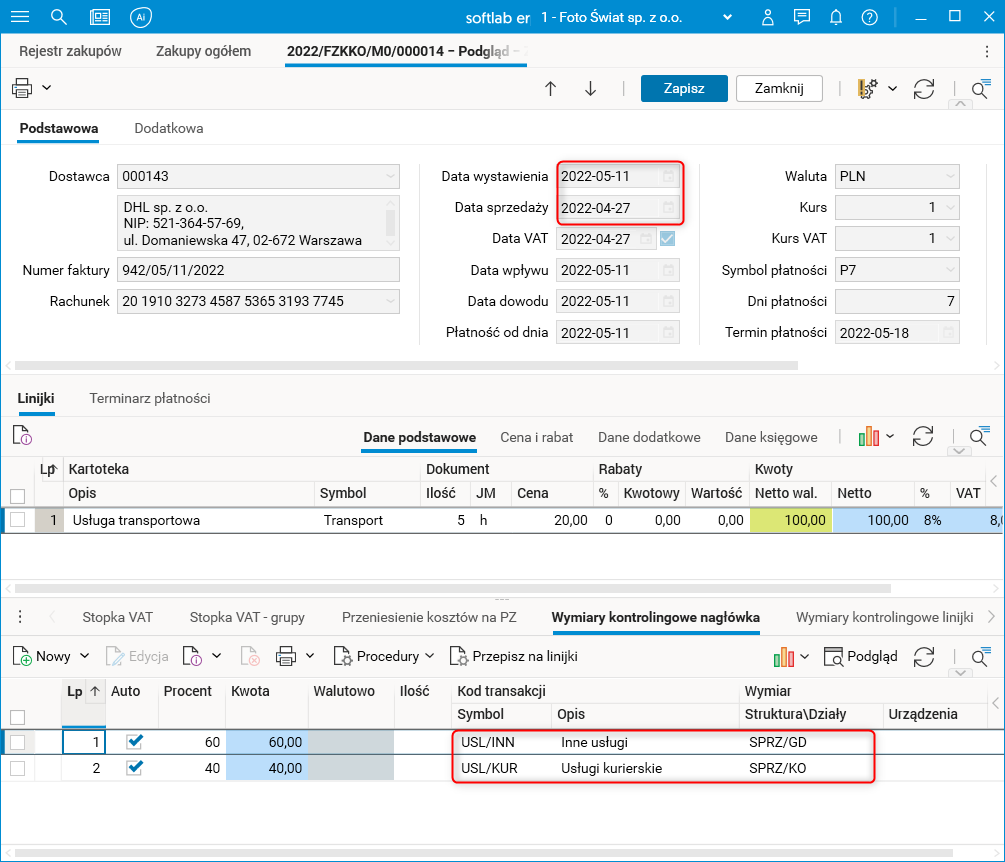
Task: Open the procedures gear icon near Zamknij
Action: click(x=867, y=88)
